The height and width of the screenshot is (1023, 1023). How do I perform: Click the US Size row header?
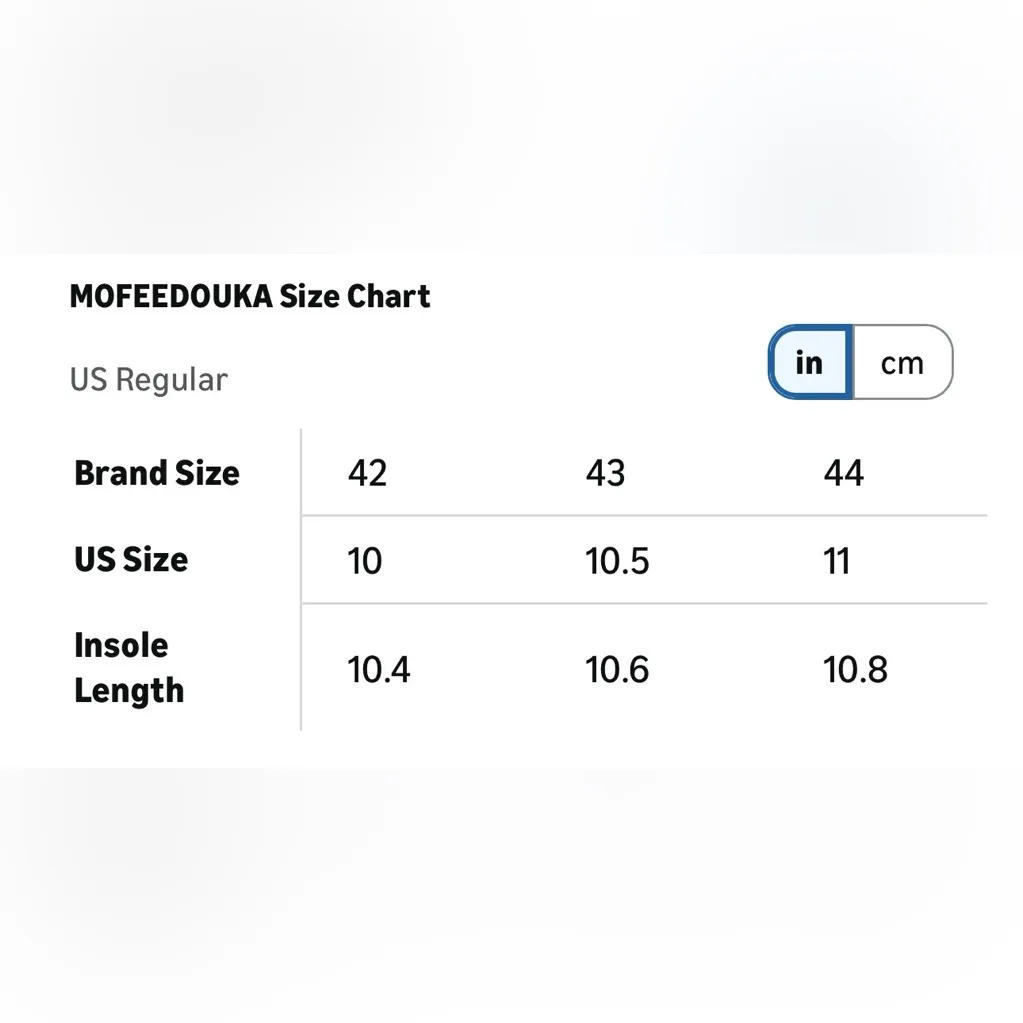[x=131, y=559]
